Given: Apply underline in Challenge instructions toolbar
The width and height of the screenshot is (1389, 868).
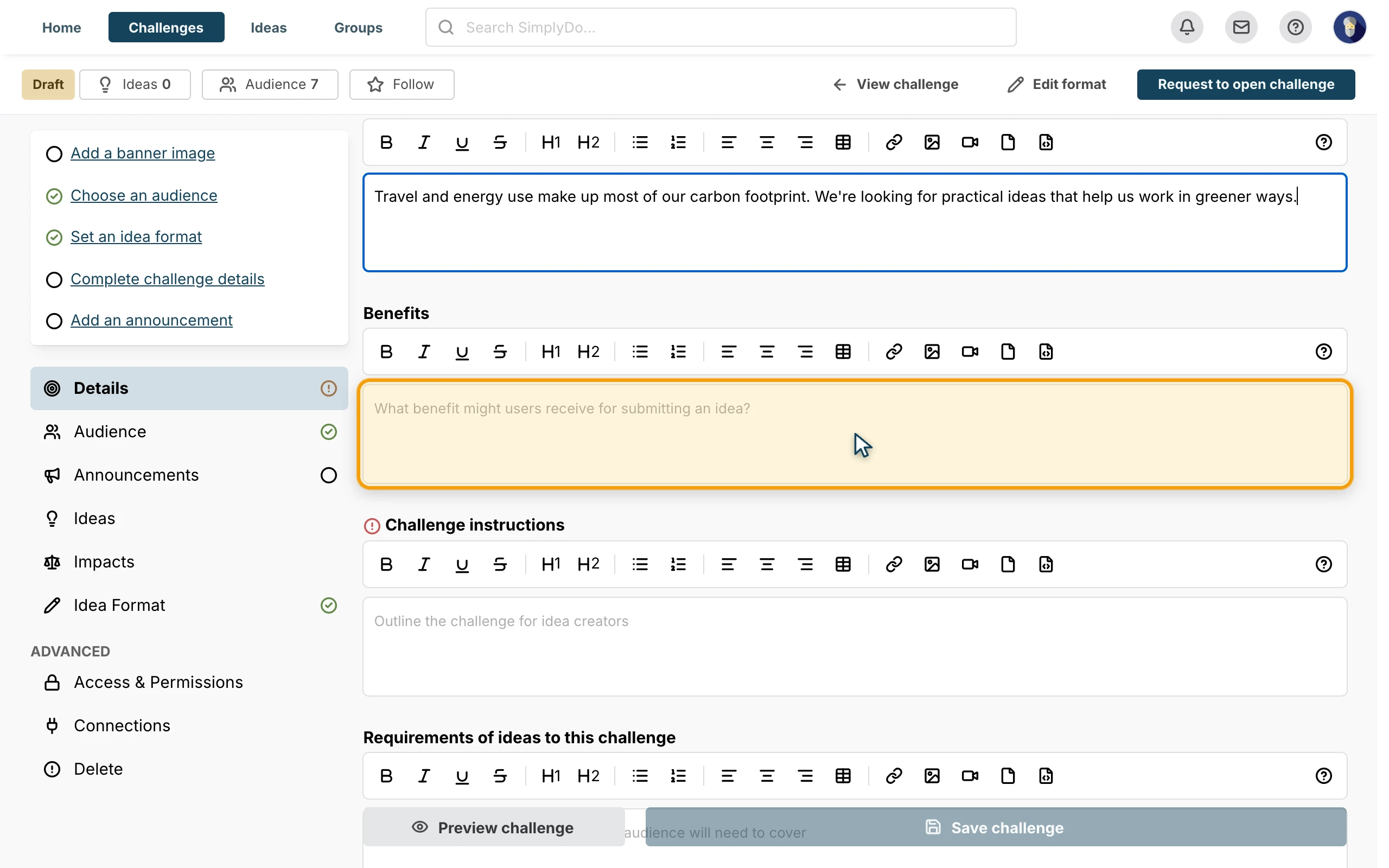Looking at the screenshot, I should point(462,564).
